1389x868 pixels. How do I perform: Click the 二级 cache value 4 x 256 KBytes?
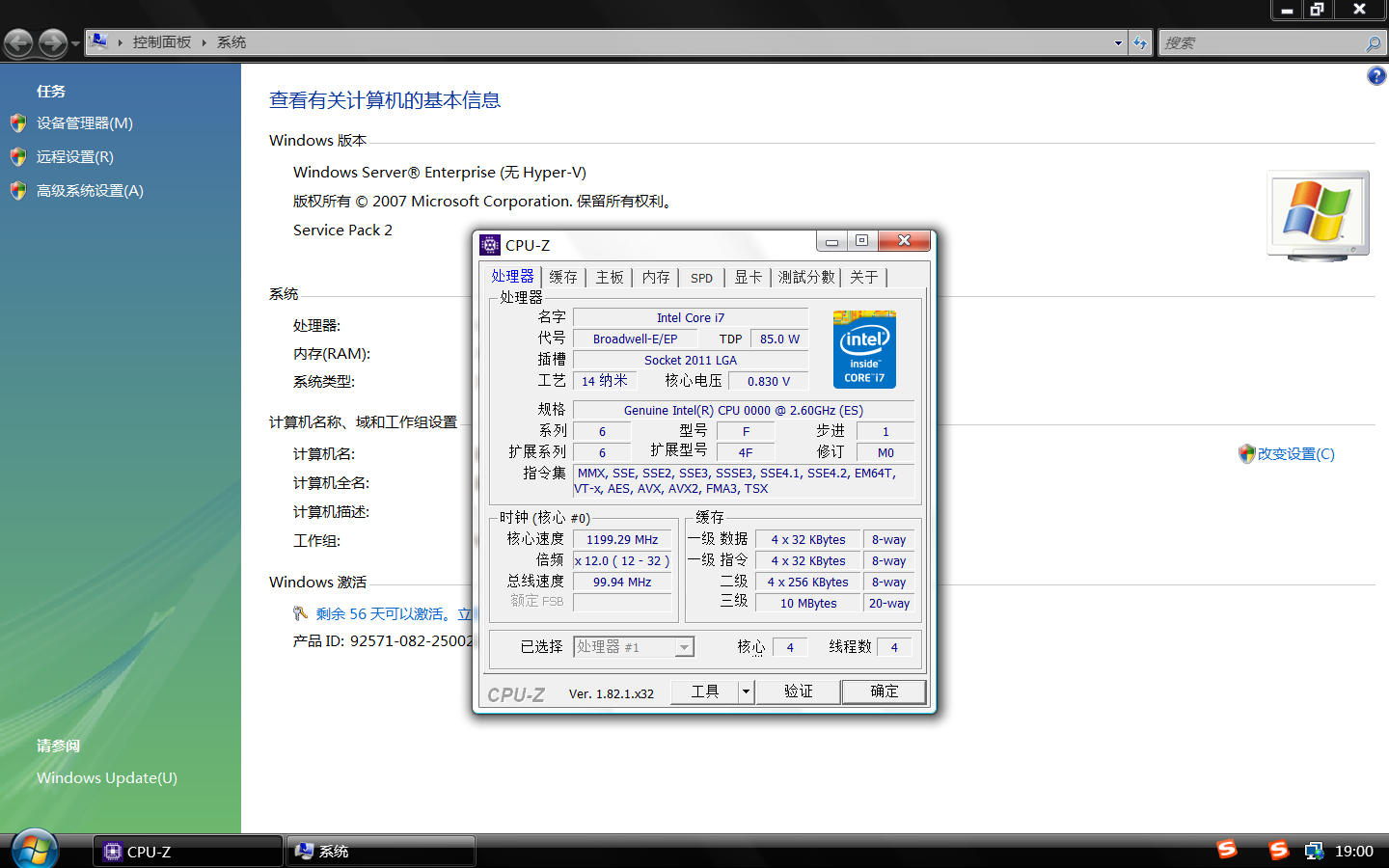point(808,583)
